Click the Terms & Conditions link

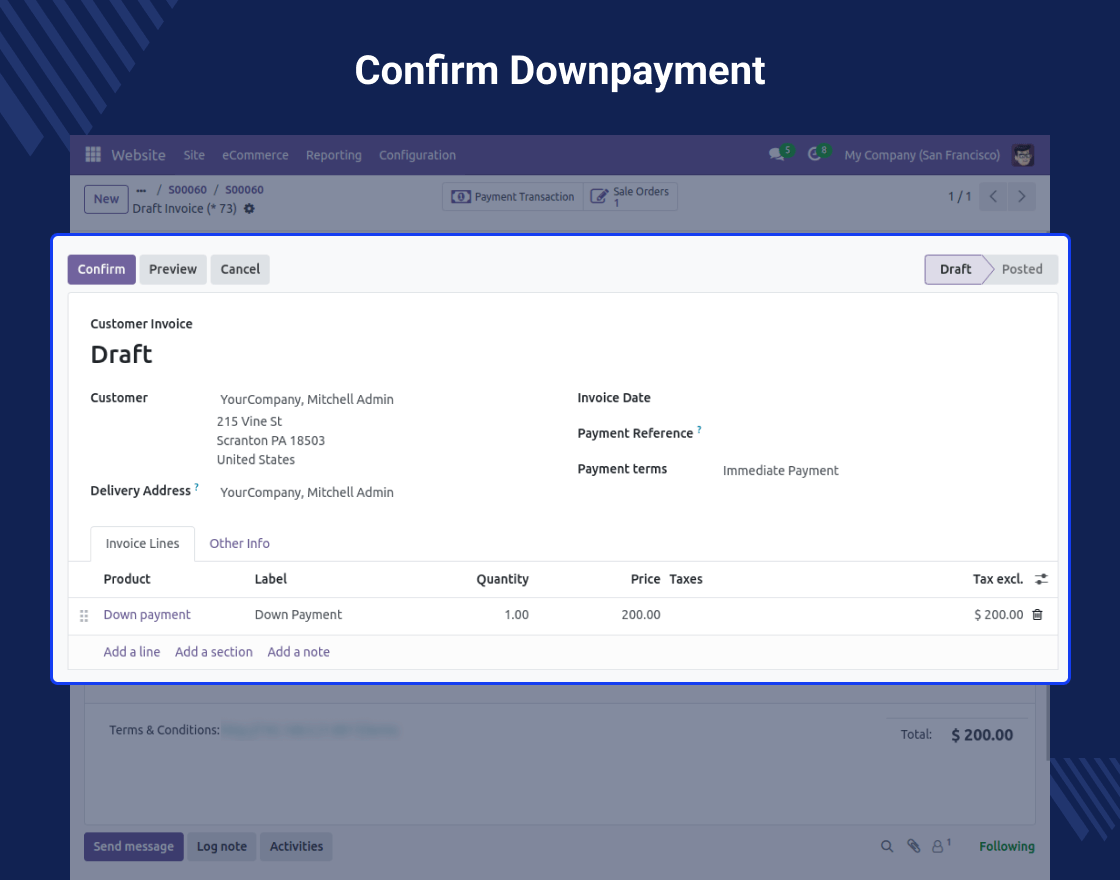click(309, 730)
